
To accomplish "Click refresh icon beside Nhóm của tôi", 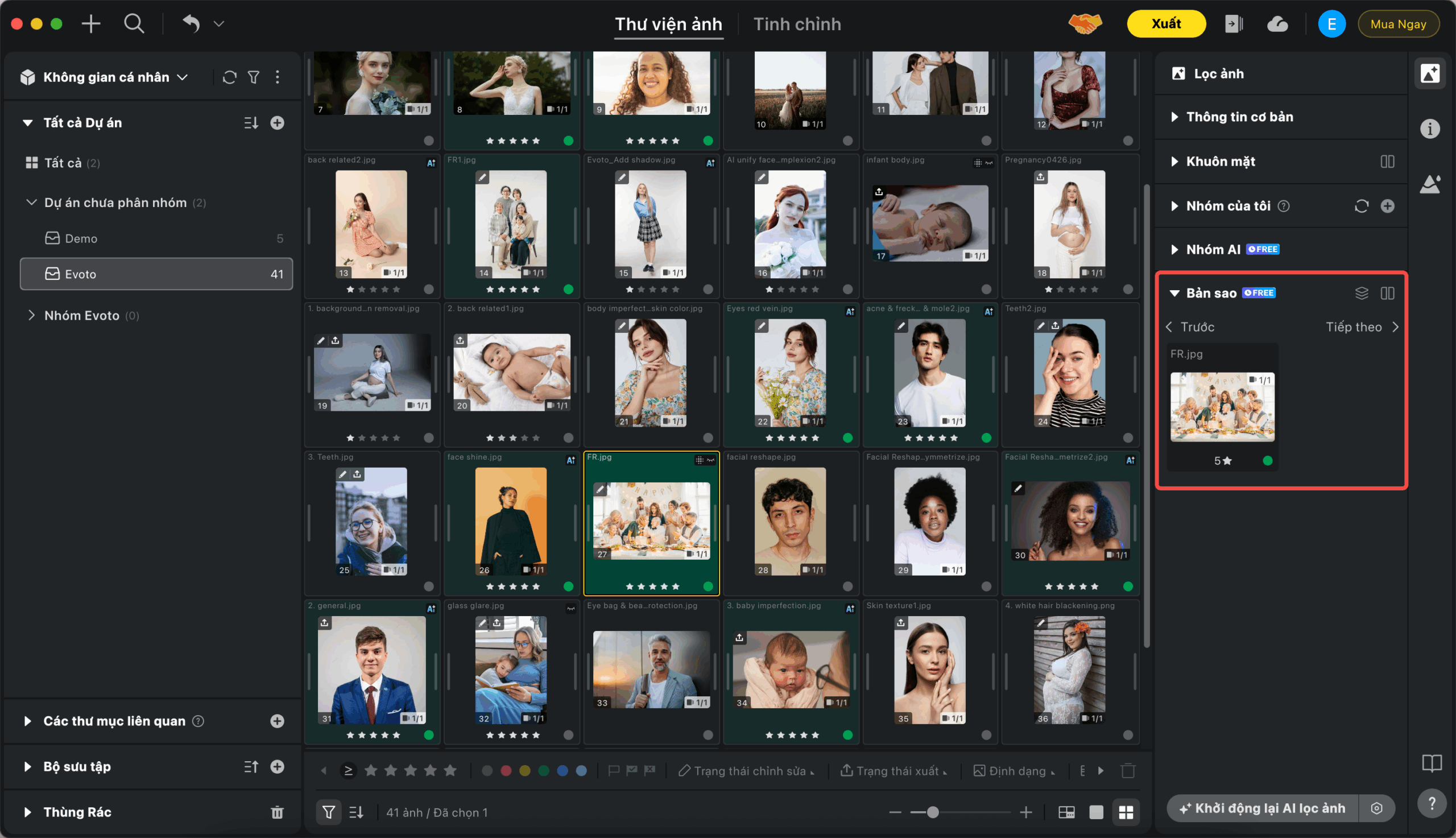I will click(1361, 206).
